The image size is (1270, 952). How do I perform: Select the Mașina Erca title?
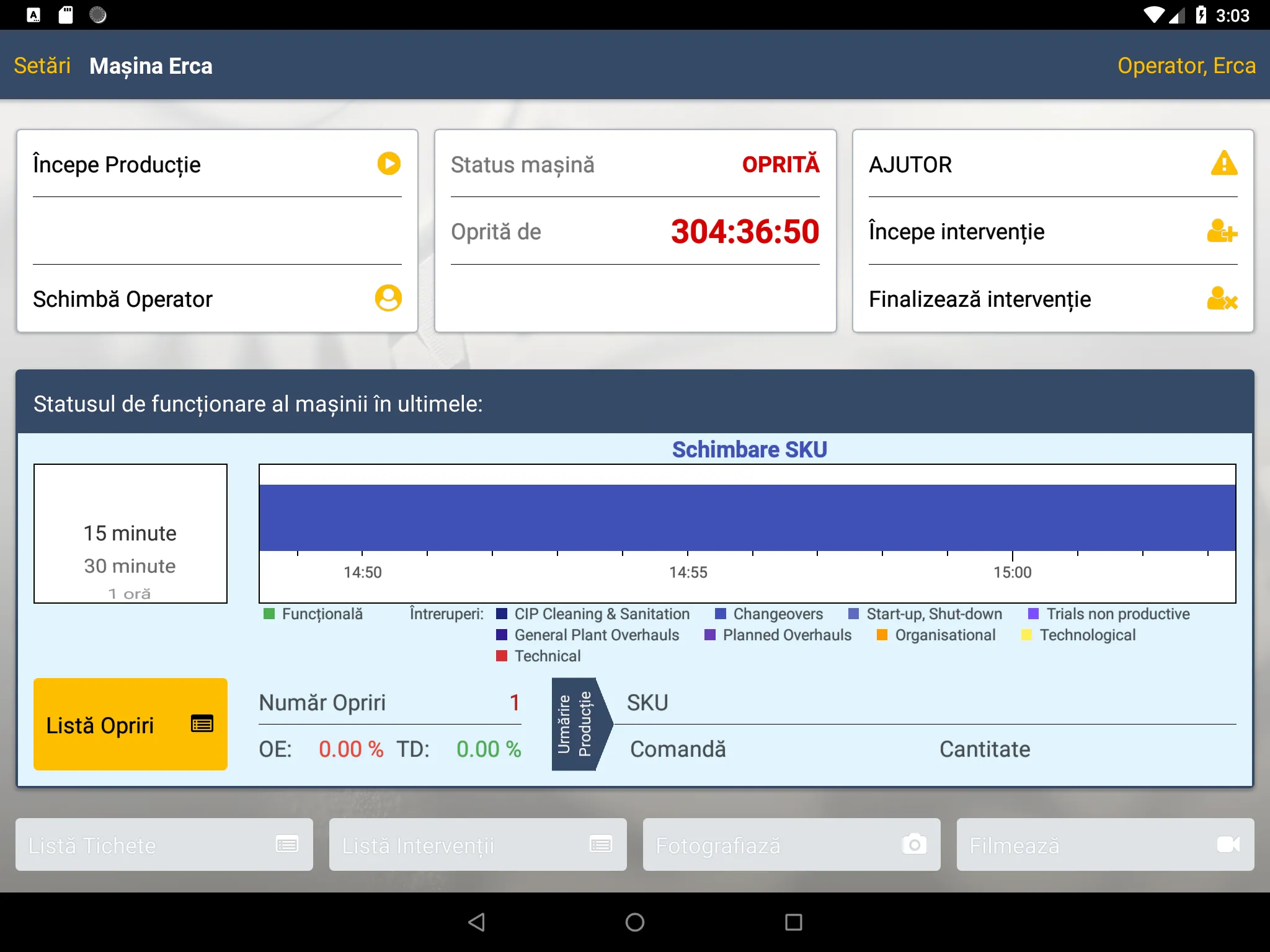coord(151,66)
